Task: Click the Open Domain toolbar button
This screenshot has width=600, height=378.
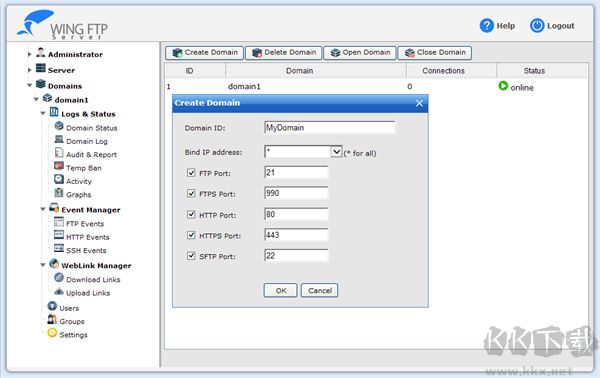Action: [x=360, y=53]
